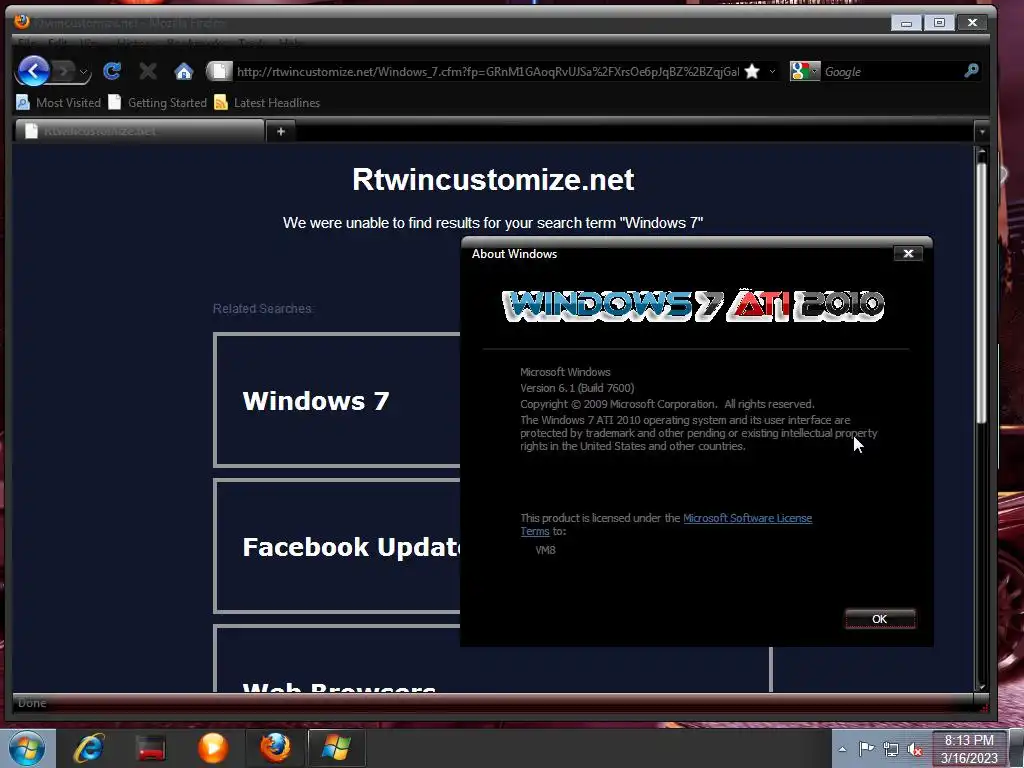Show hidden tray icons arrow
The image size is (1024, 768).
[x=842, y=749]
